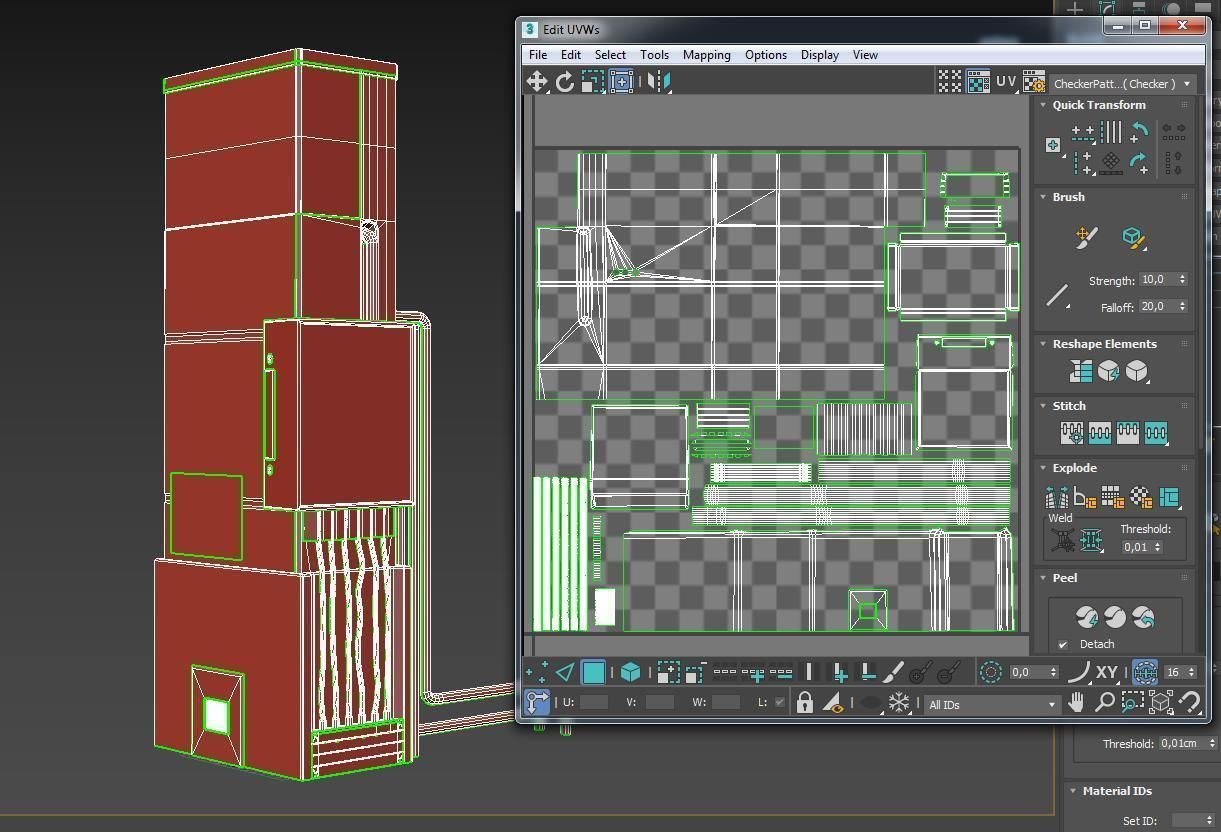Click the Quick Peel icon
Image resolution: width=1221 pixels, height=832 pixels.
(x=1087, y=617)
